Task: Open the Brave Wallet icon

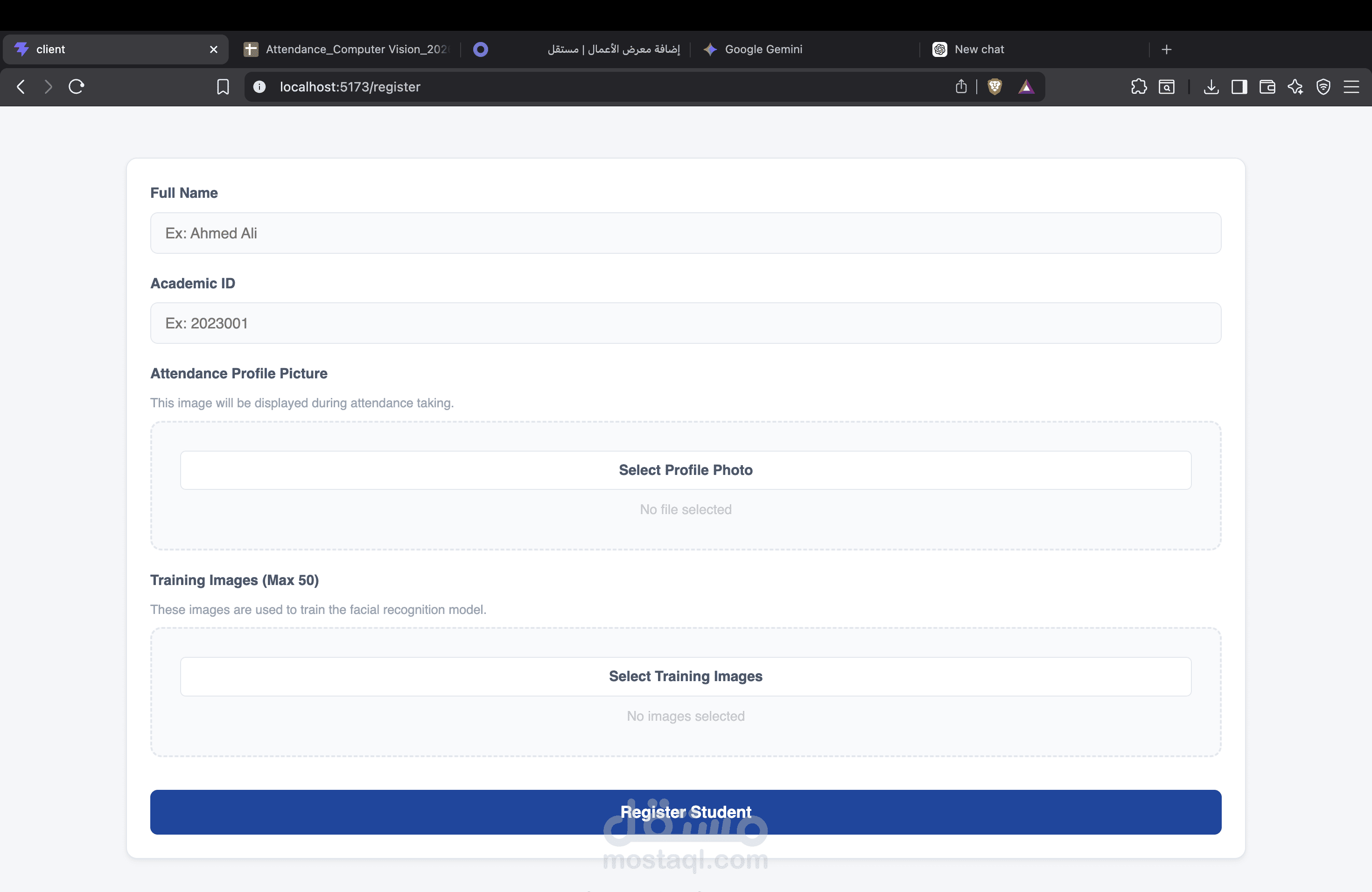Action: [x=1267, y=86]
